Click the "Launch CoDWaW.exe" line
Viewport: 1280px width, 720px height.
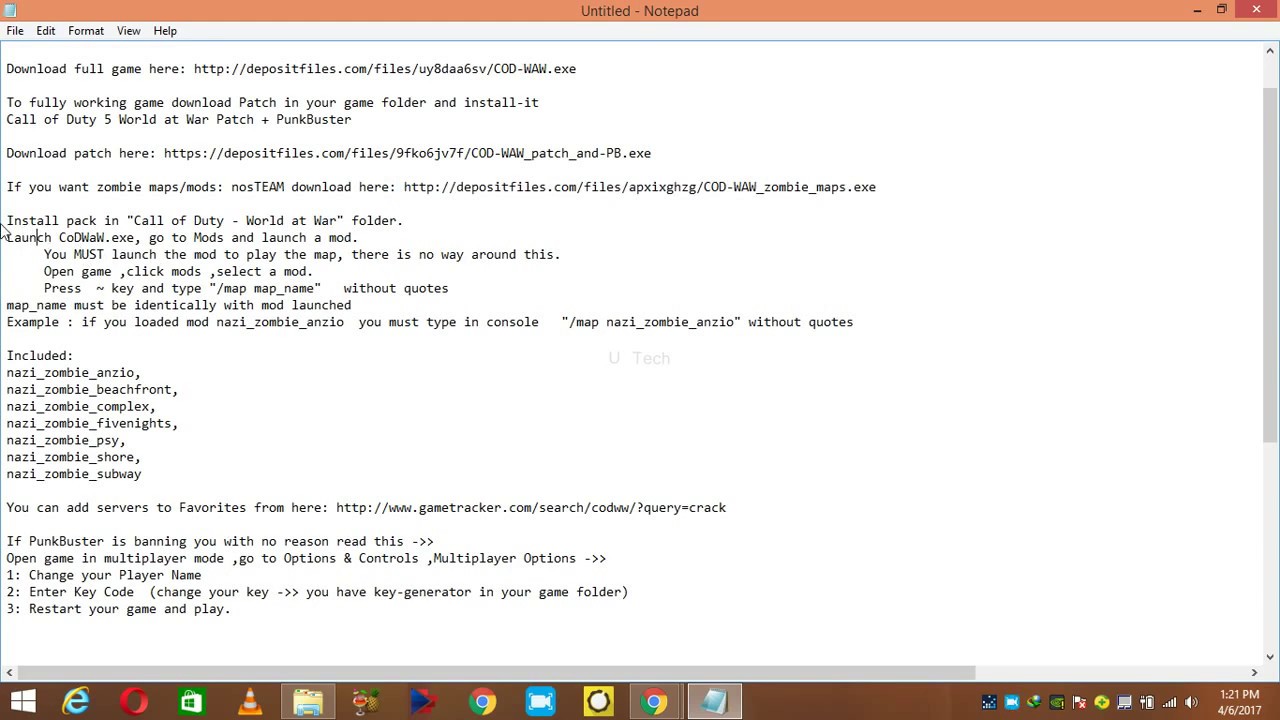point(182,238)
